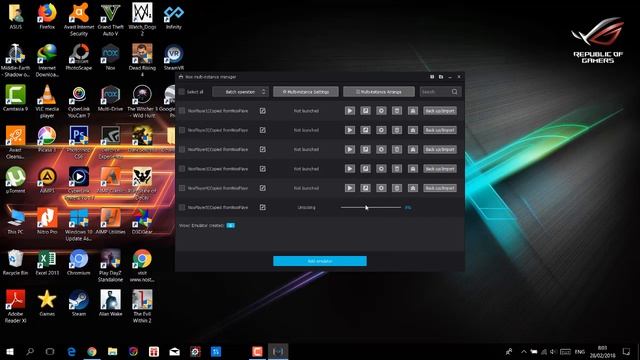
Task: Rename the first instance via its edit pencil icon
Action: pyautogui.click(x=262, y=111)
